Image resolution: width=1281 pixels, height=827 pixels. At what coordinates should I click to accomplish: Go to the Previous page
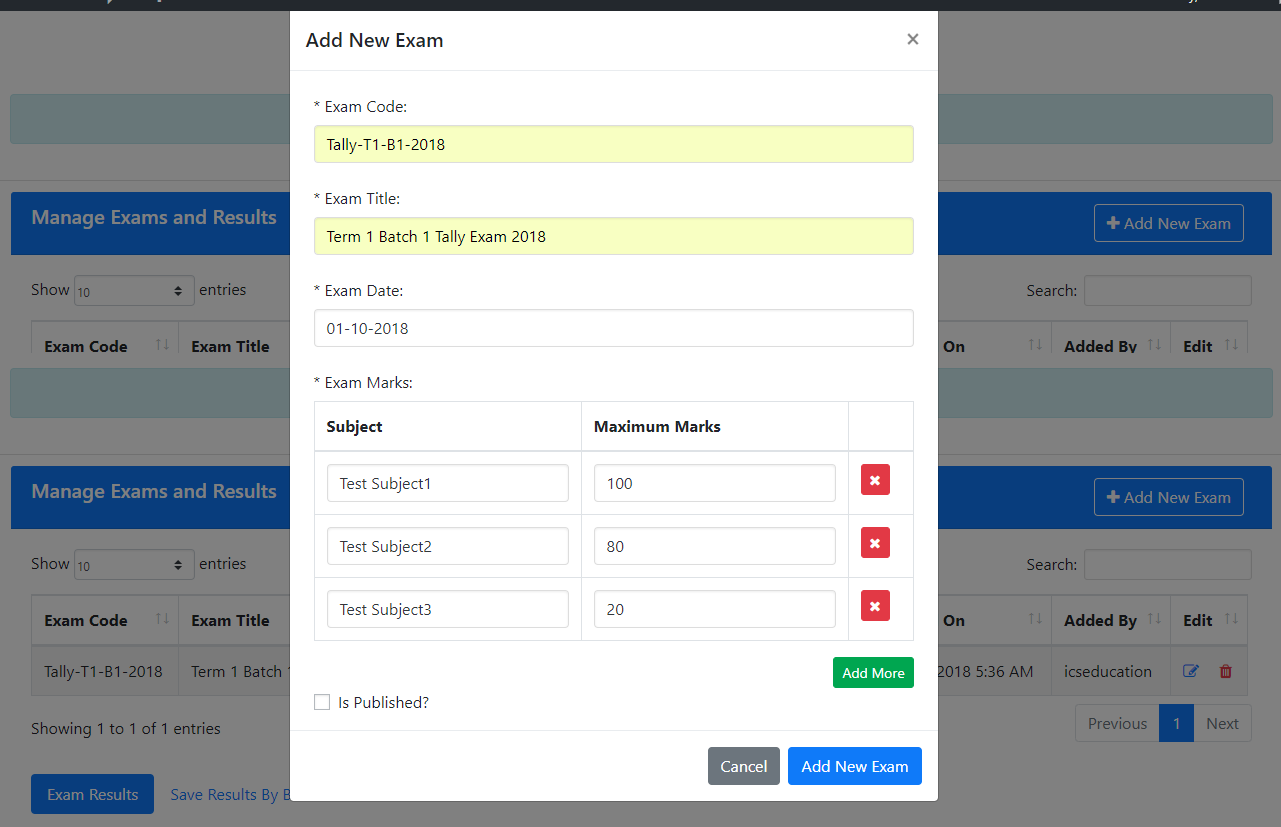tap(1117, 723)
